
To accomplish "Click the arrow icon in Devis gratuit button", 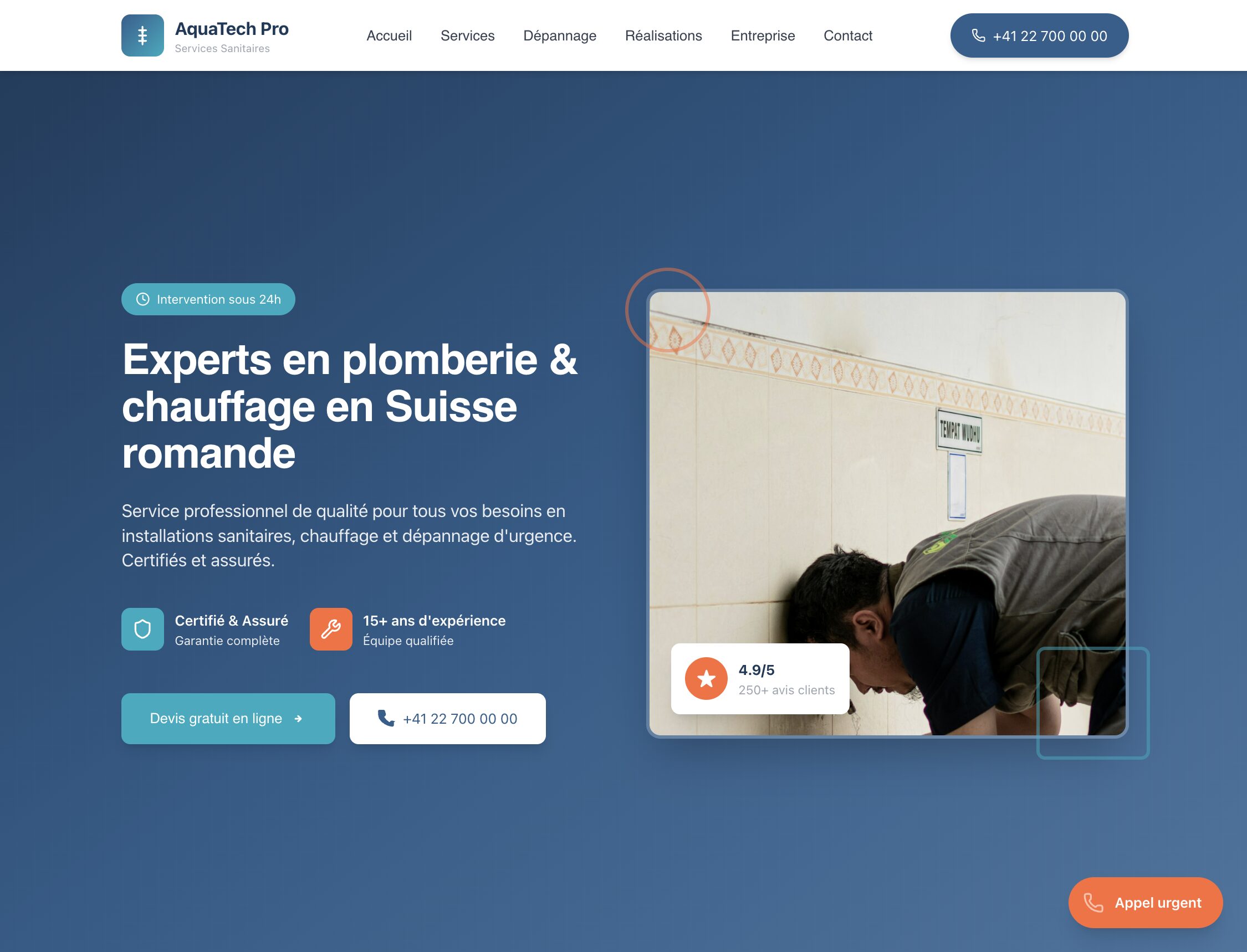I will pyautogui.click(x=298, y=719).
